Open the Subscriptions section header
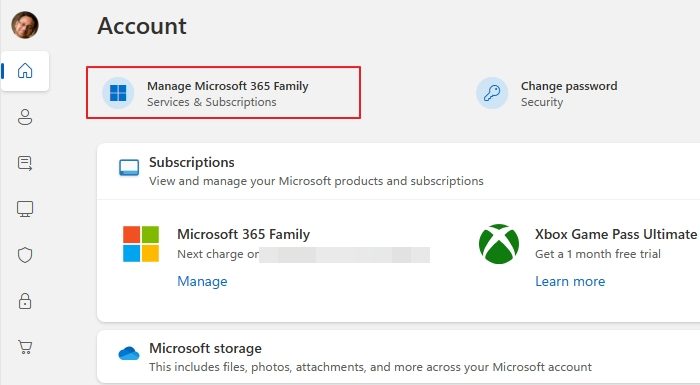Viewport: 700px width, 385px height. 192,162
